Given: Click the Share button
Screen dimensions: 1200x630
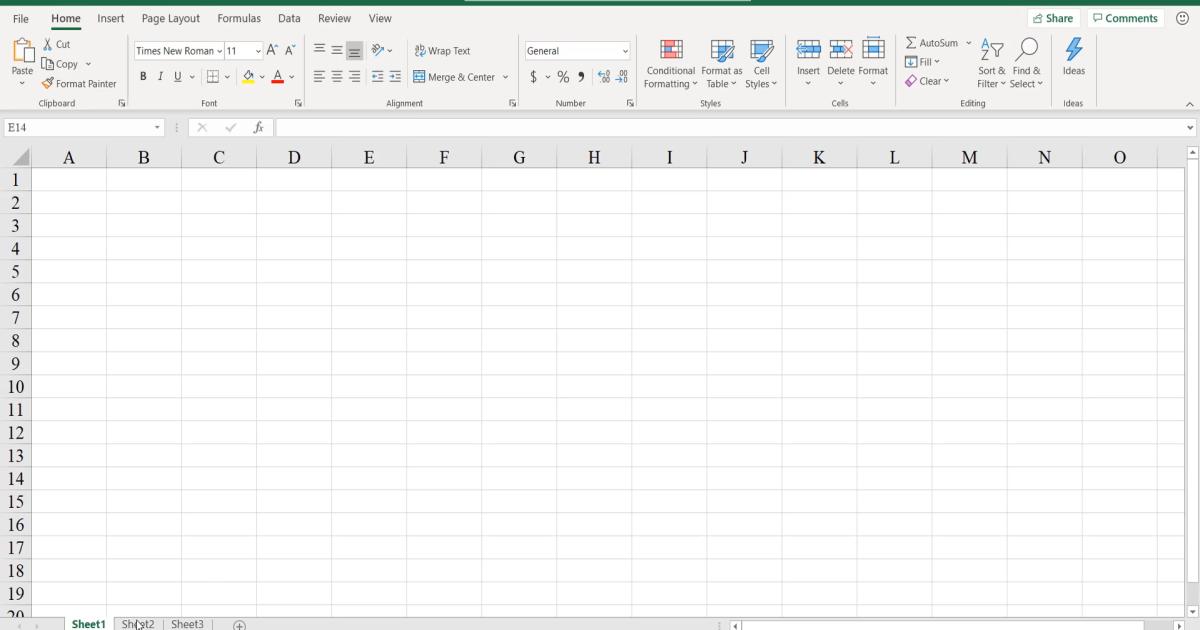Looking at the screenshot, I should (1053, 17).
